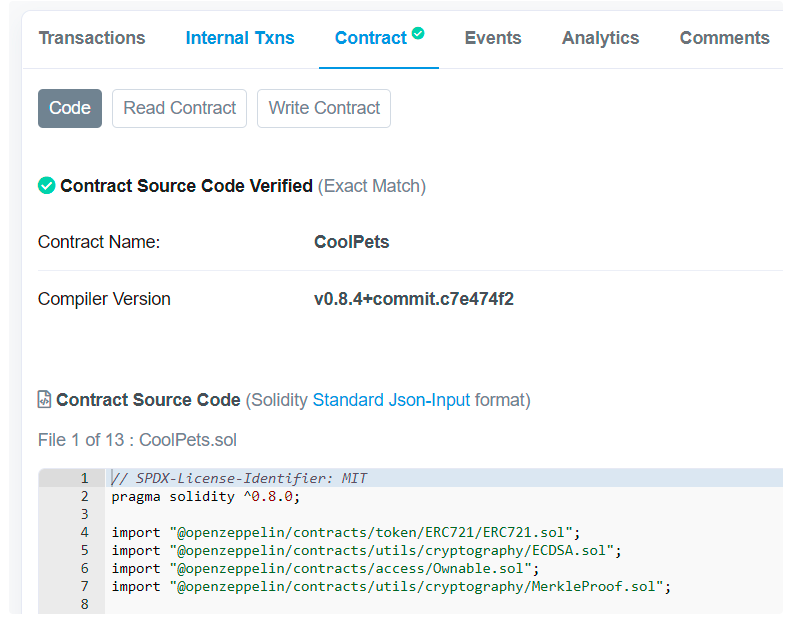Click the Read Contract button
This screenshot has height=622, width=796.
[x=180, y=108]
